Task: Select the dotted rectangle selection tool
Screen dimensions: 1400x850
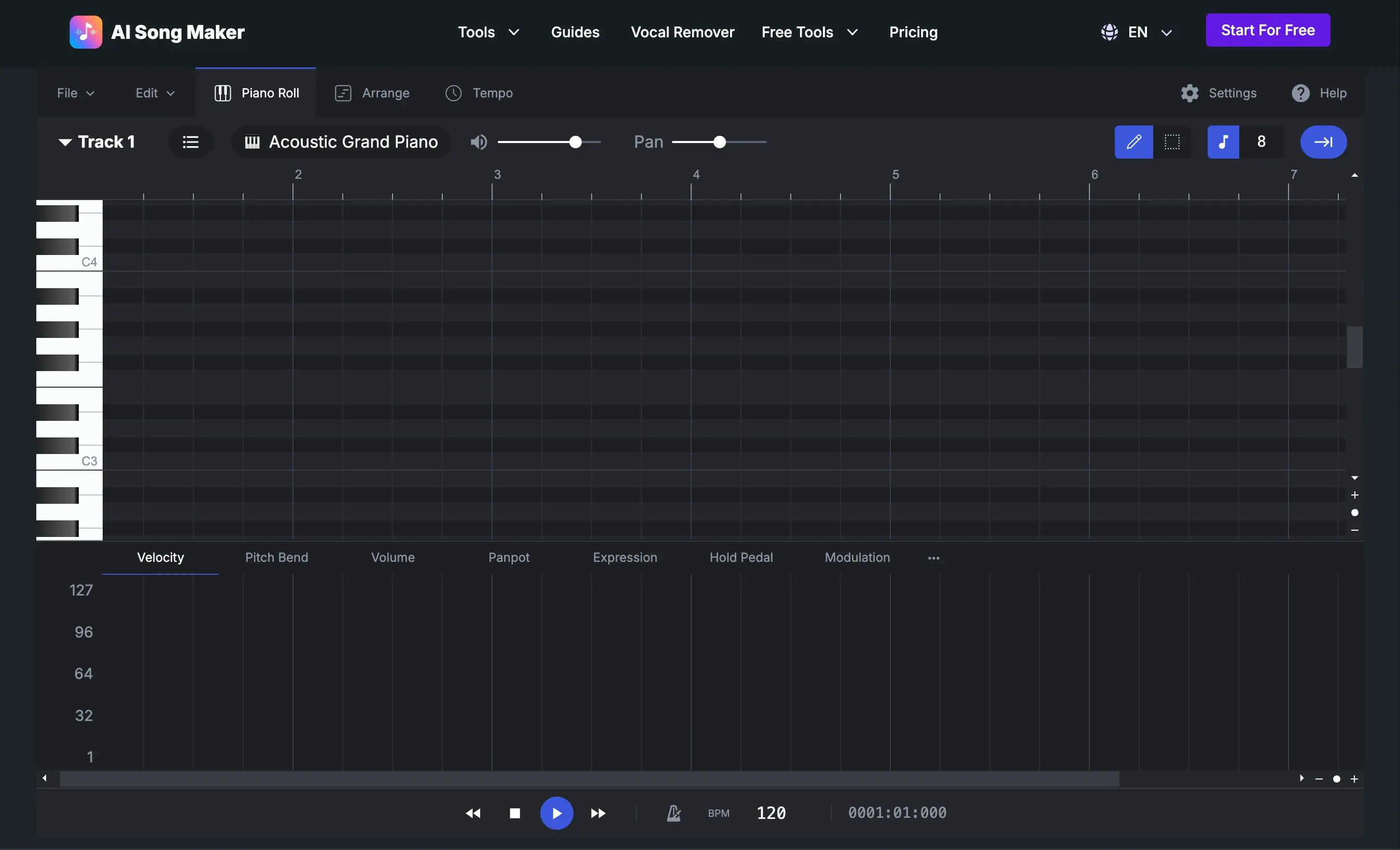Action: (x=1171, y=142)
